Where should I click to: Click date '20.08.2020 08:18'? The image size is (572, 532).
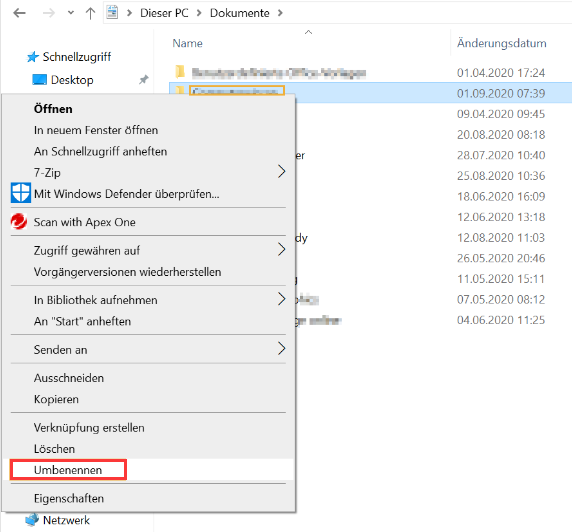point(501,135)
